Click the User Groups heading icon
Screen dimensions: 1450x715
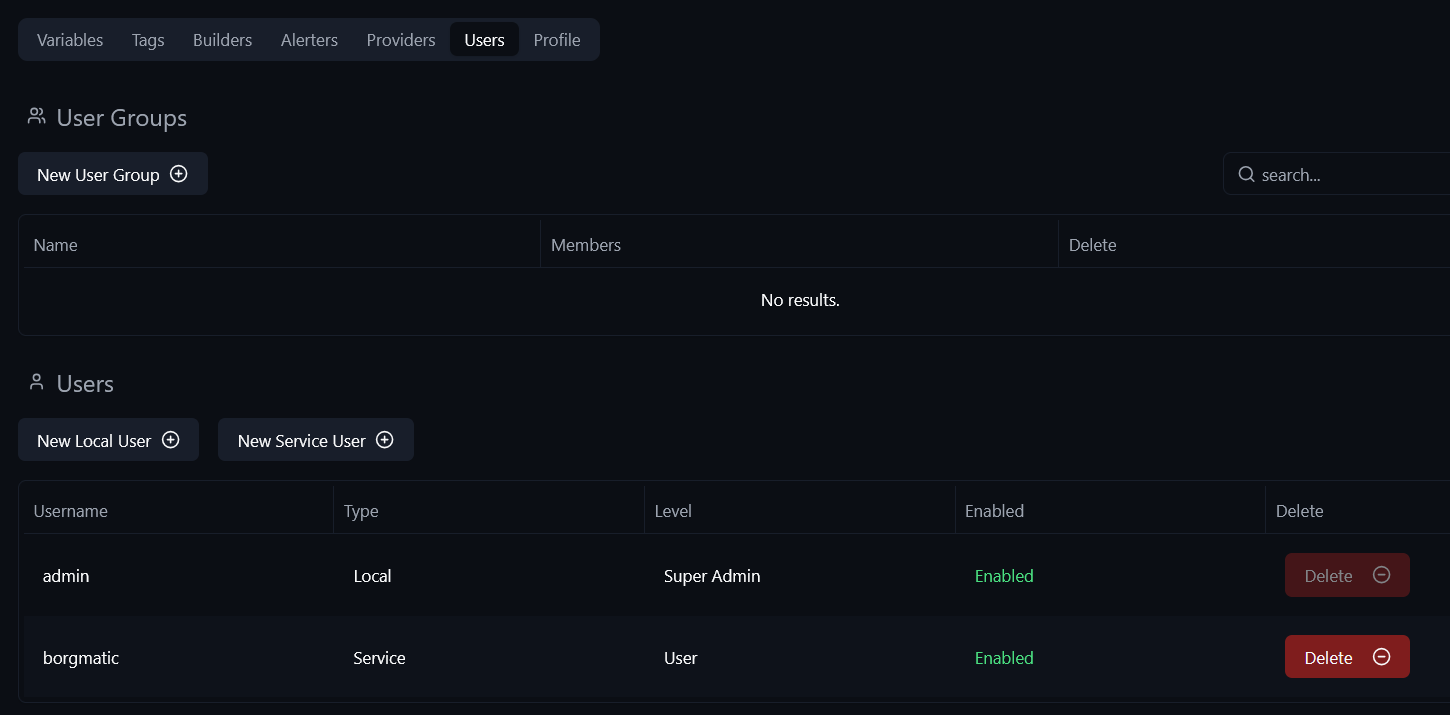coord(37,117)
